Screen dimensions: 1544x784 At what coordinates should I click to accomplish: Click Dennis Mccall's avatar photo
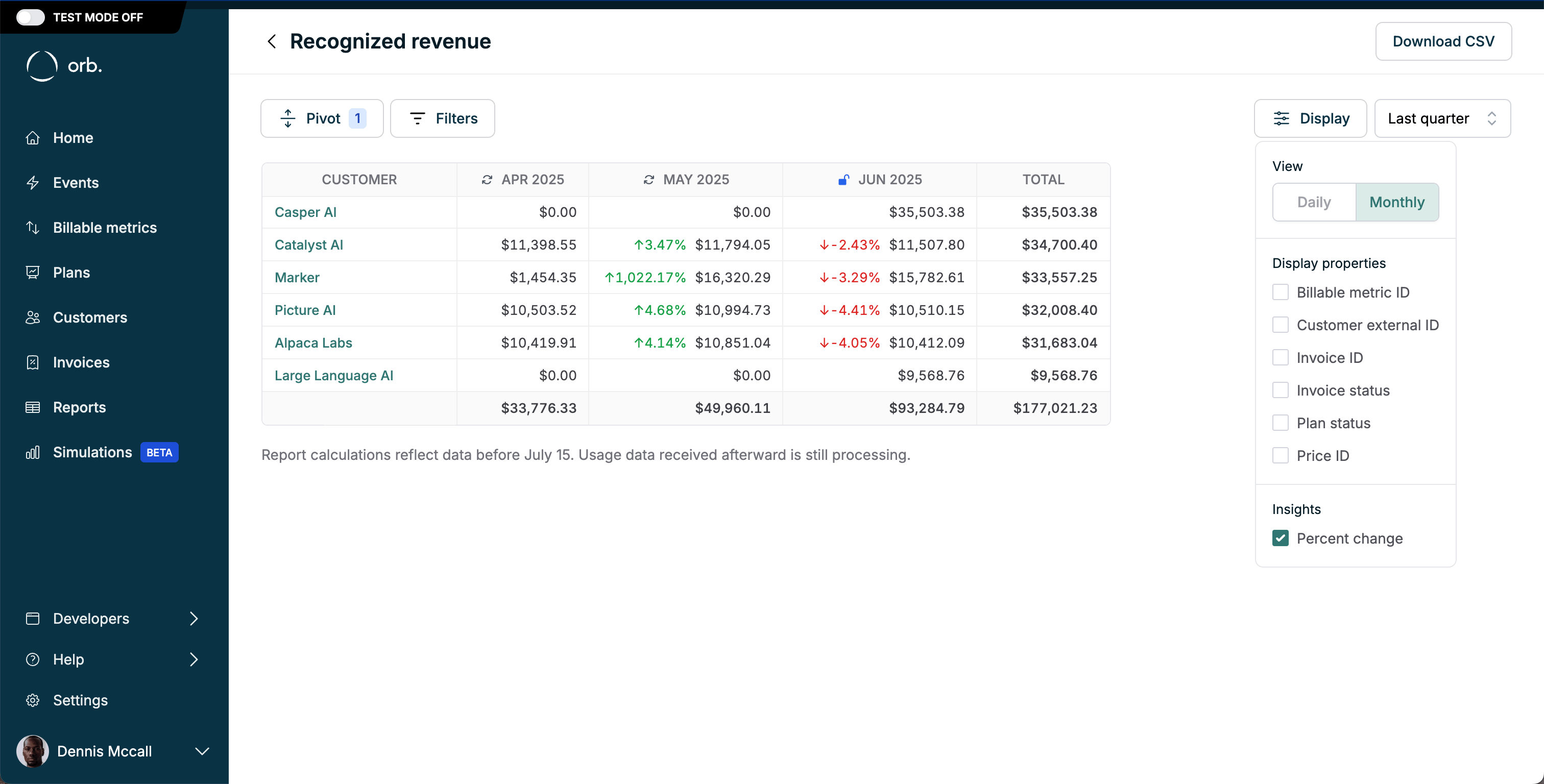coord(32,752)
